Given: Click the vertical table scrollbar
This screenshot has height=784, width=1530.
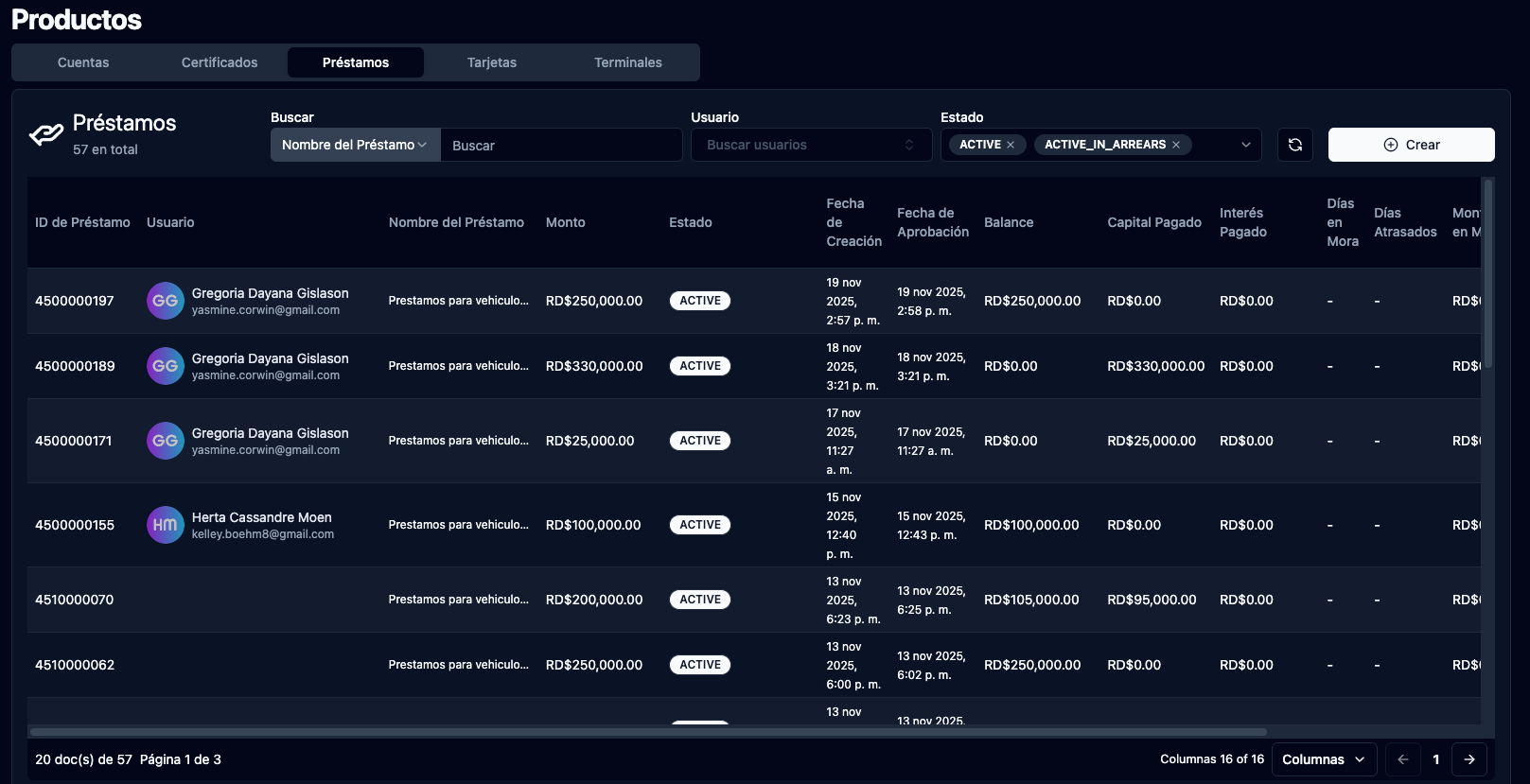Looking at the screenshot, I should tap(1487, 274).
